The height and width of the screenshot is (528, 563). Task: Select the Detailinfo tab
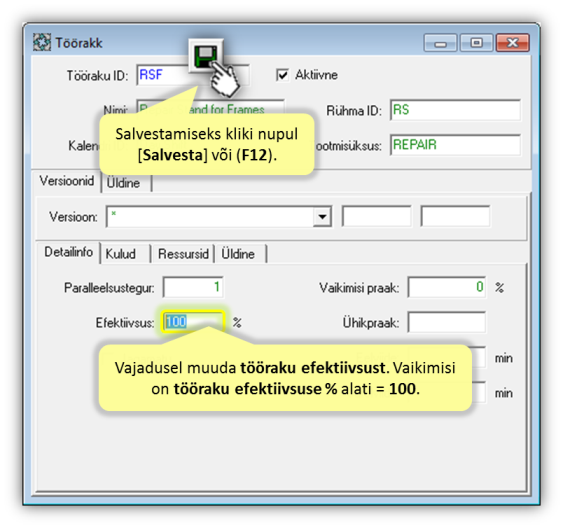69,252
